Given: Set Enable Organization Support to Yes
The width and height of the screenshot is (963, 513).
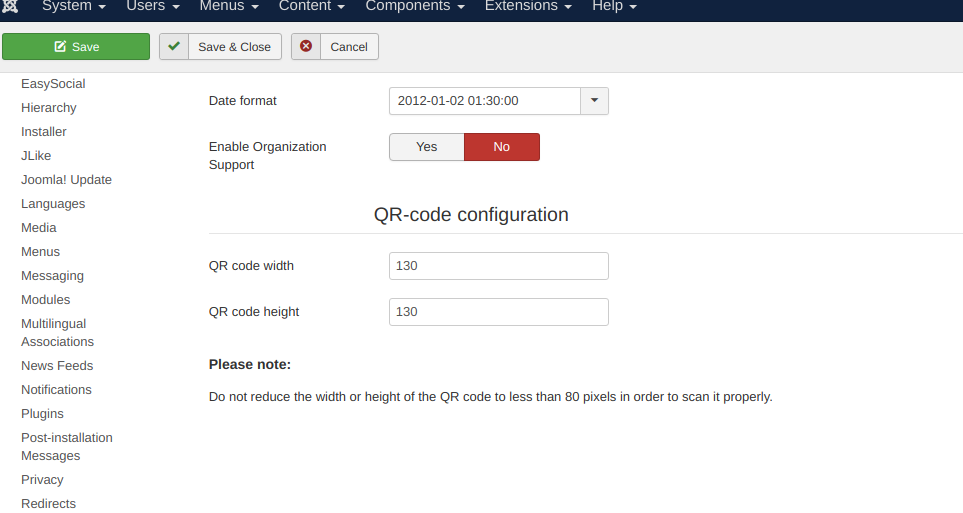Looking at the screenshot, I should (x=426, y=147).
